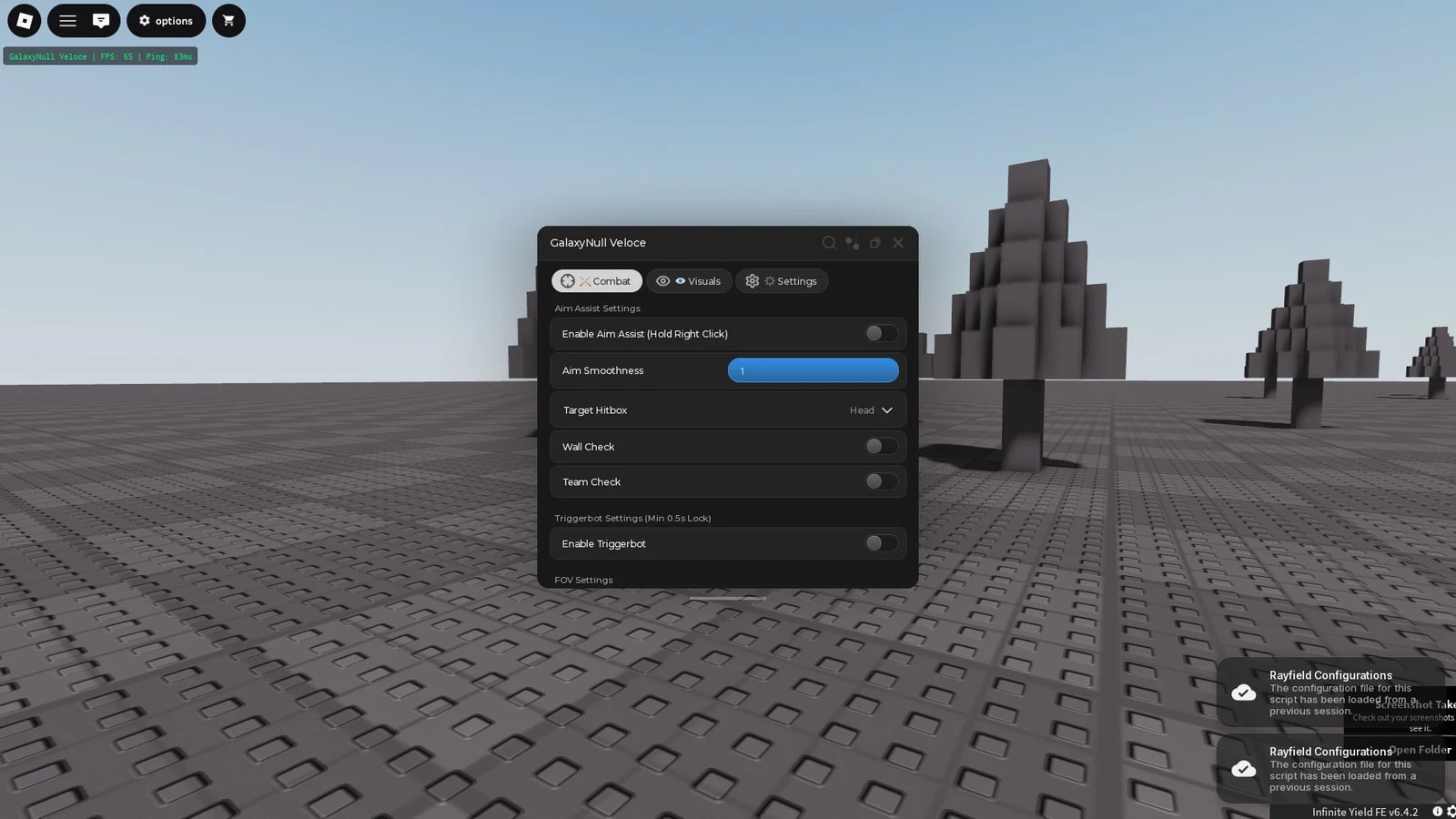Toggle Enable Aim Assist switch
Viewport: 1456px width, 819px height.
coord(881,333)
